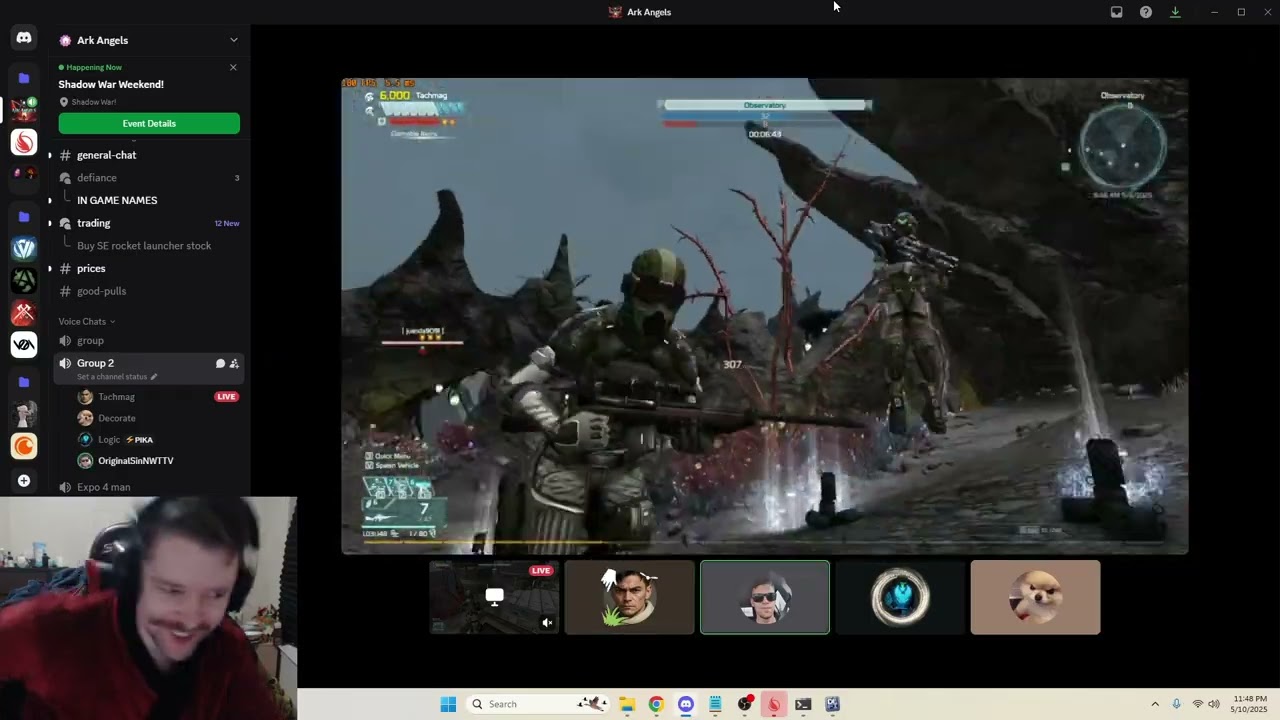The image size is (1280, 720).
Task: Select the participant tile with grass avatar
Action: point(629,597)
